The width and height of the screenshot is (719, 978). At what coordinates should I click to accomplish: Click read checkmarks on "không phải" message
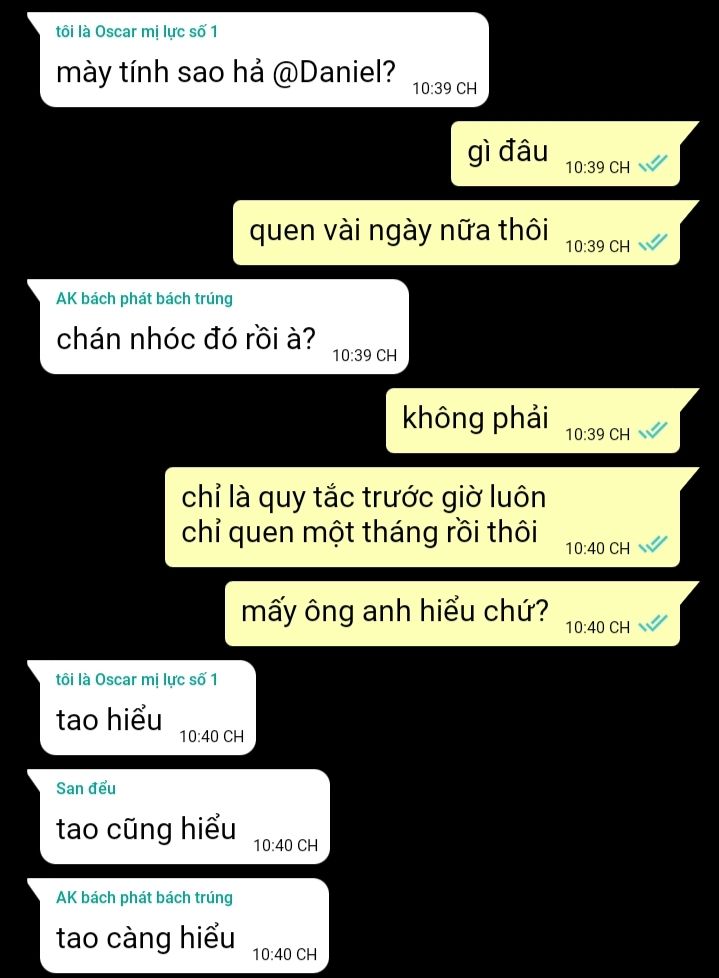coord(653,430)
